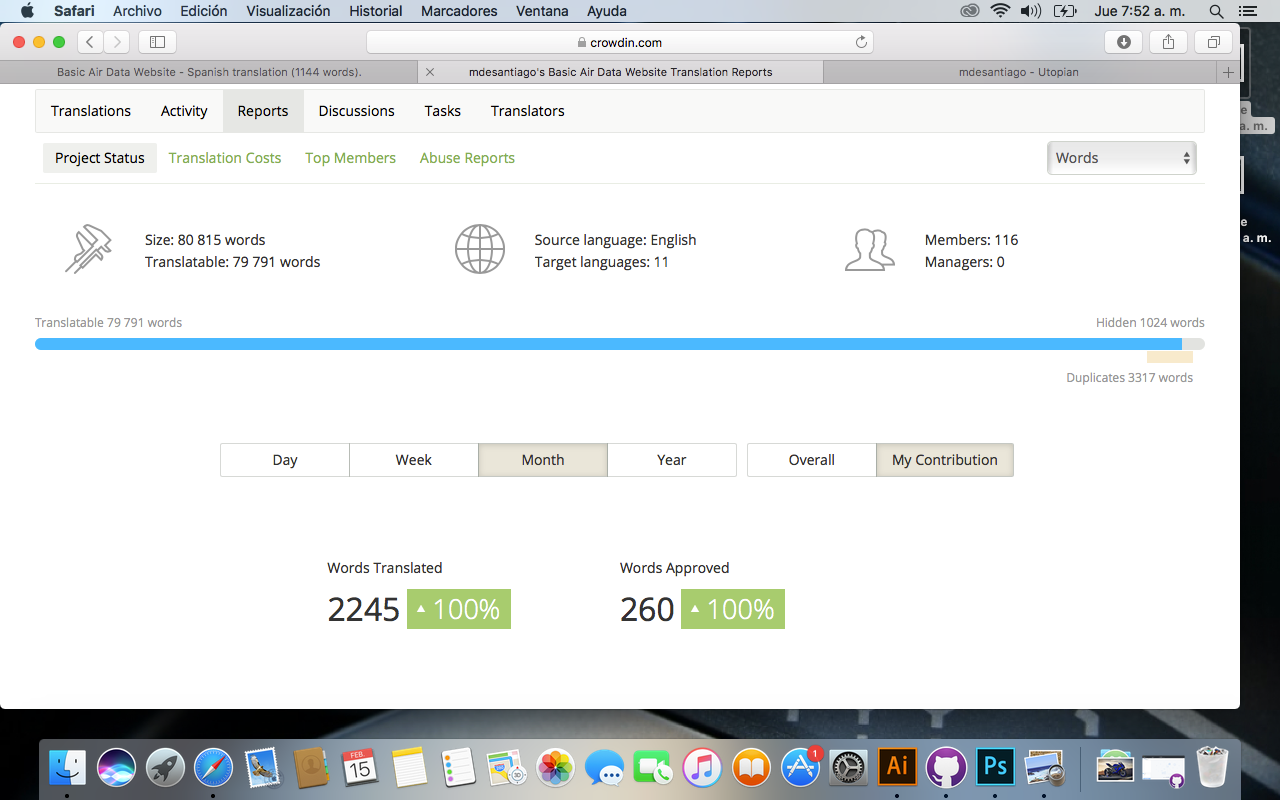Open FaceTime in the dock
The width and height of the screenshot is (1280, 800).
pyautogui.click(x=653, y=767)
